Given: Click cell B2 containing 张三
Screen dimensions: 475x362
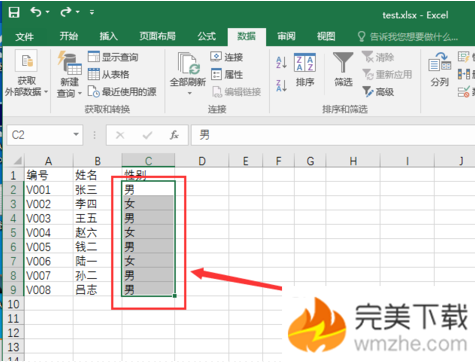Looking at the screenshot, I should point(97,189).
